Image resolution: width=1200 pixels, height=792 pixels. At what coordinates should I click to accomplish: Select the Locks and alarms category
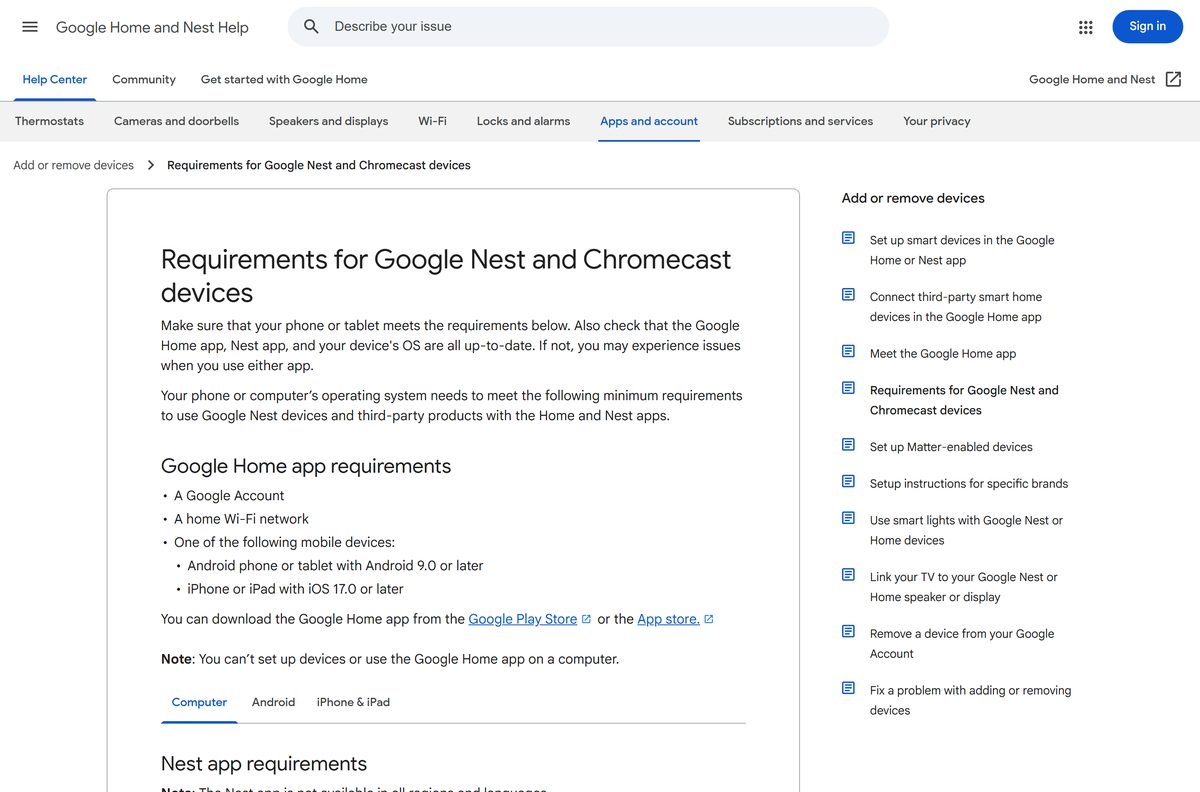tap(523, 121)
